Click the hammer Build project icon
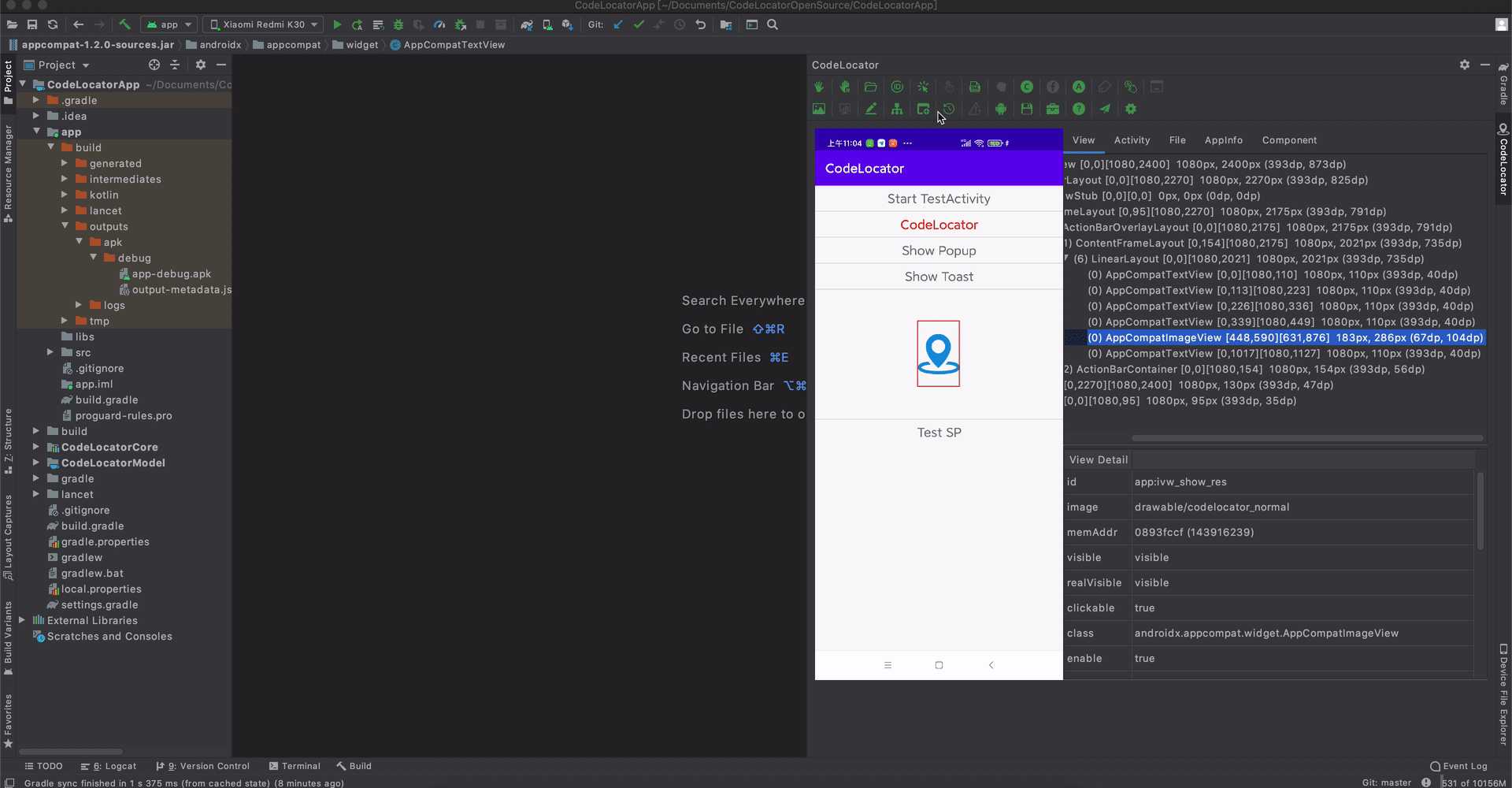The width and height of the screenshot is (1512, 788). tap(124, 25)
